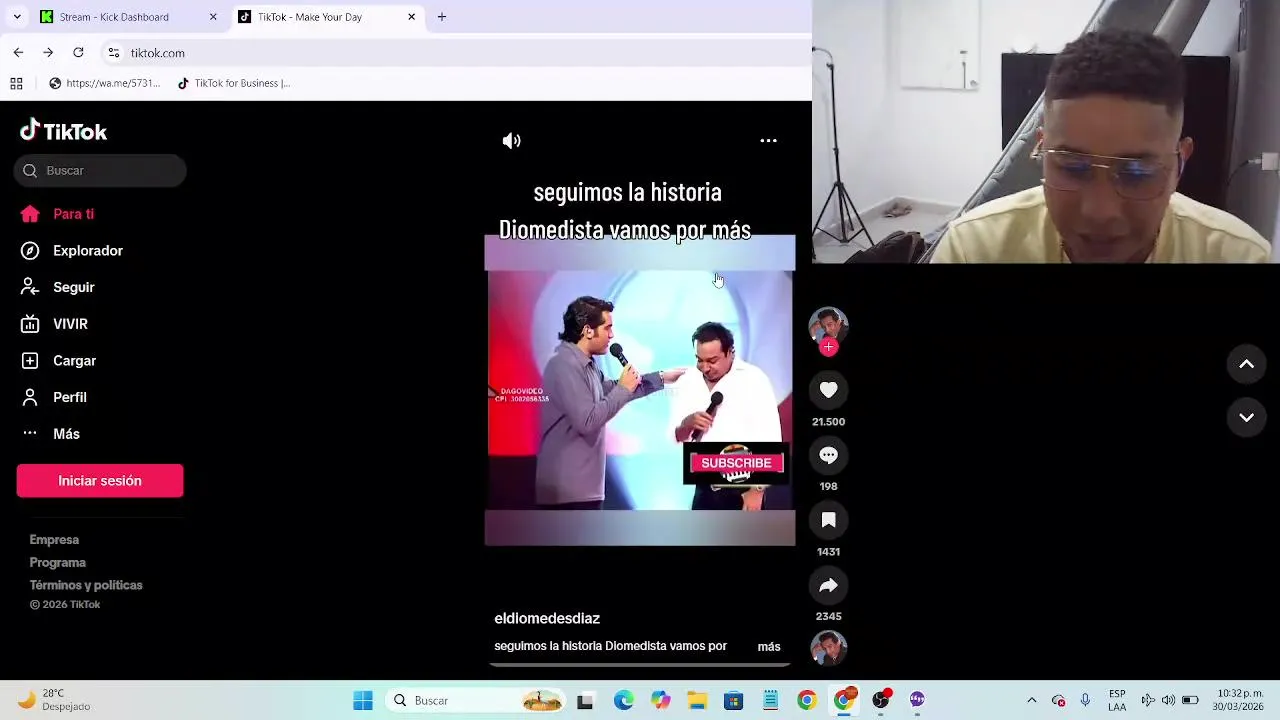Image resolution: width=1280 pixels, height=720 pixels.
Task: Open the comments bubble icon
Action: tap(828, 455)
